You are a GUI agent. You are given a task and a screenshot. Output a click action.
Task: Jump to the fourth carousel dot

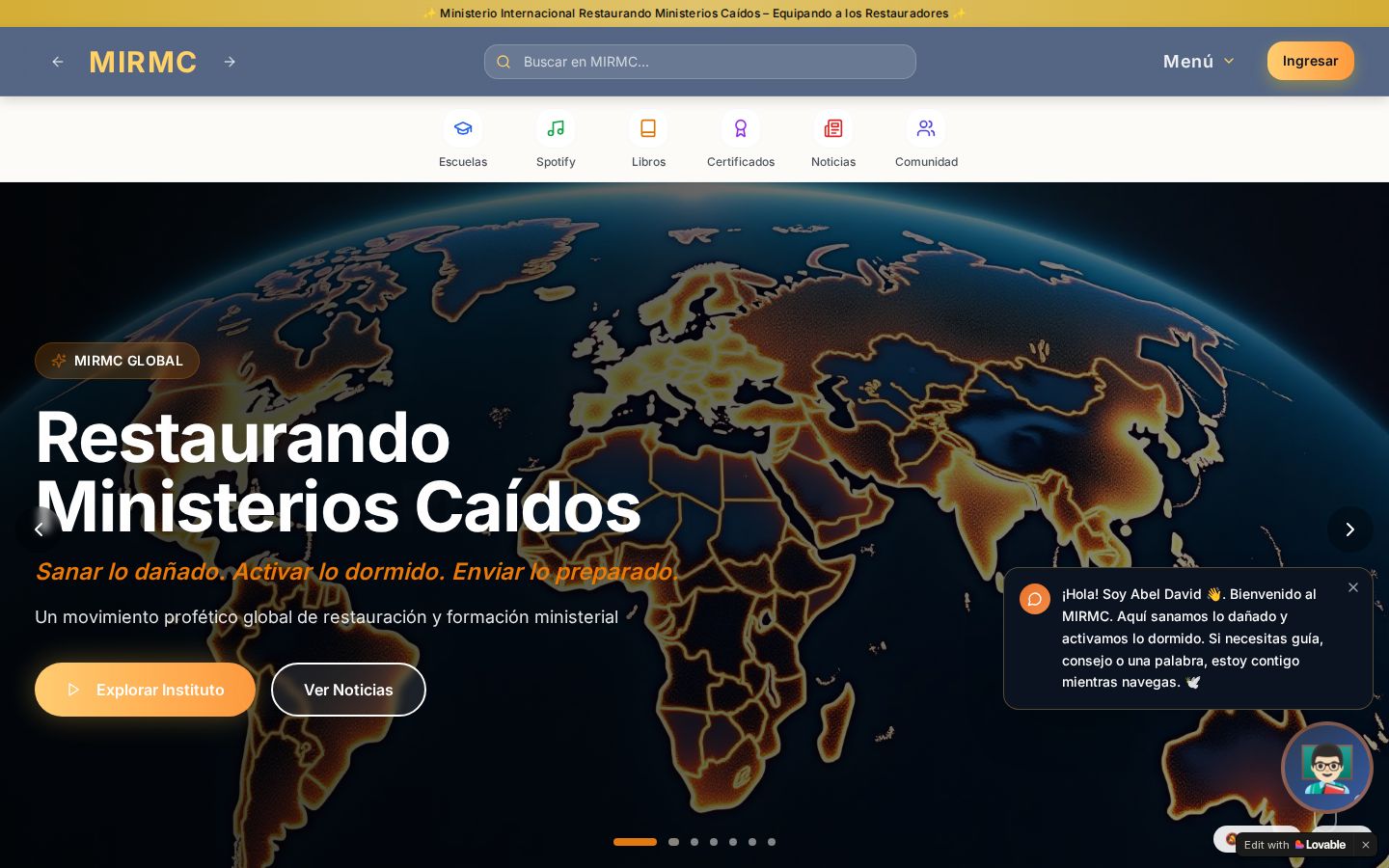tap(714, 842)
